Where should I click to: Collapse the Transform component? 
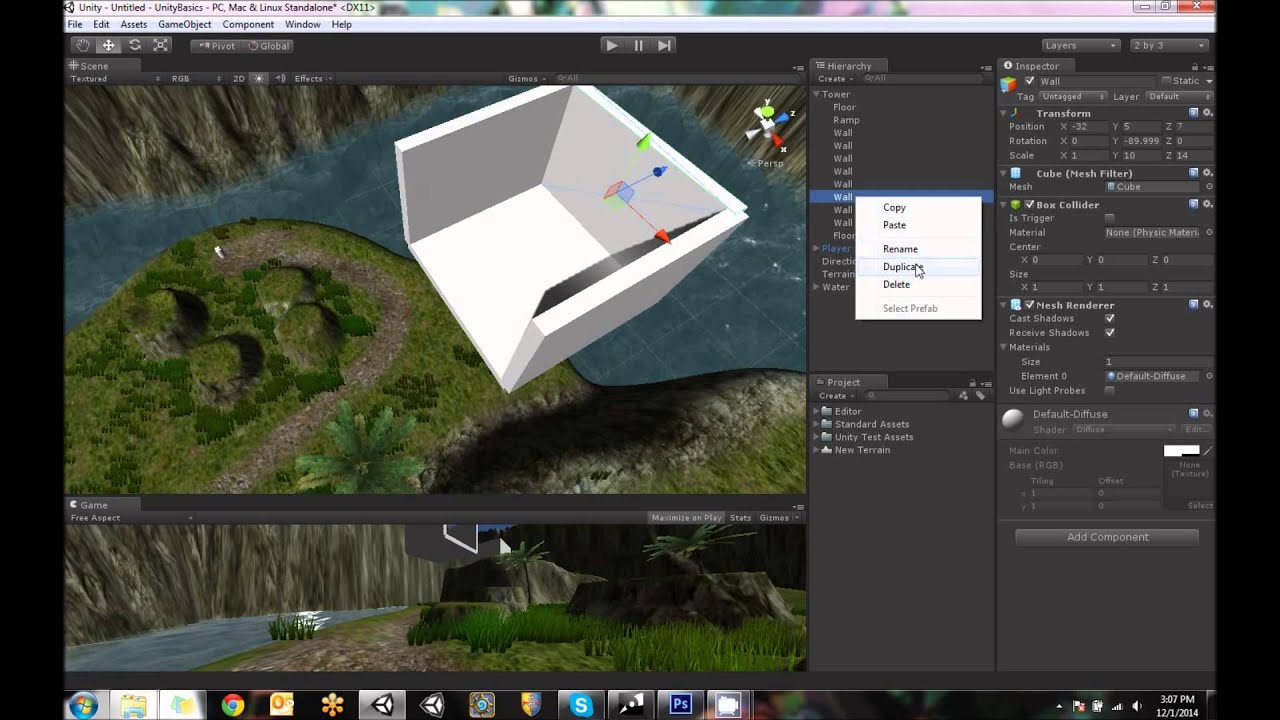[1004, 113]
